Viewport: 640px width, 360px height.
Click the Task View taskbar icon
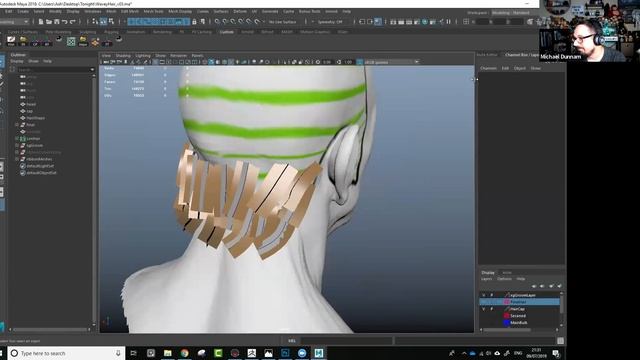coord(133,353)
